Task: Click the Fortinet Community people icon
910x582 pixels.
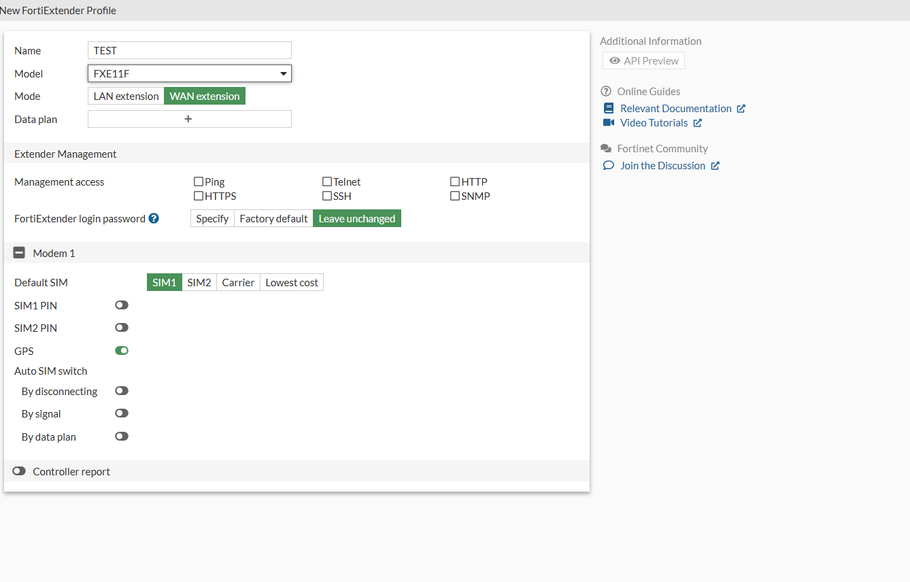Action: pyautogui.click(x=606, y=149)
